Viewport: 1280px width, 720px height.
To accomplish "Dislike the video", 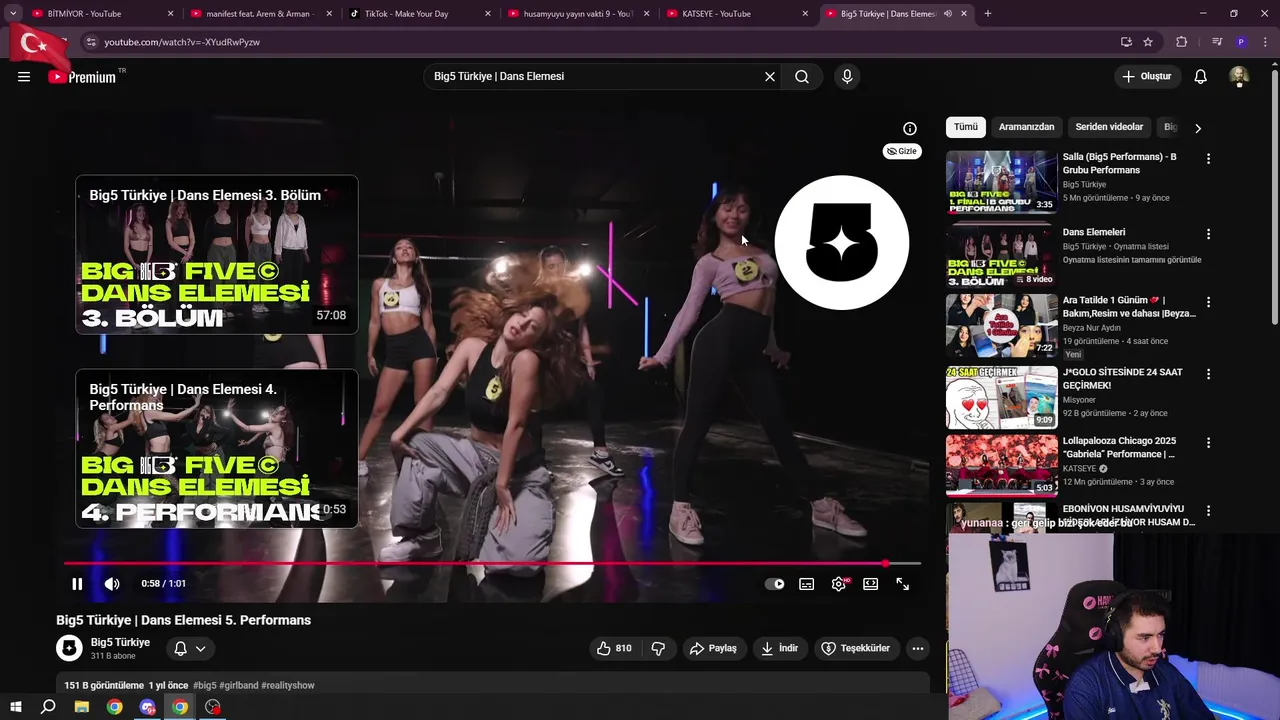I will click(658, 648).
